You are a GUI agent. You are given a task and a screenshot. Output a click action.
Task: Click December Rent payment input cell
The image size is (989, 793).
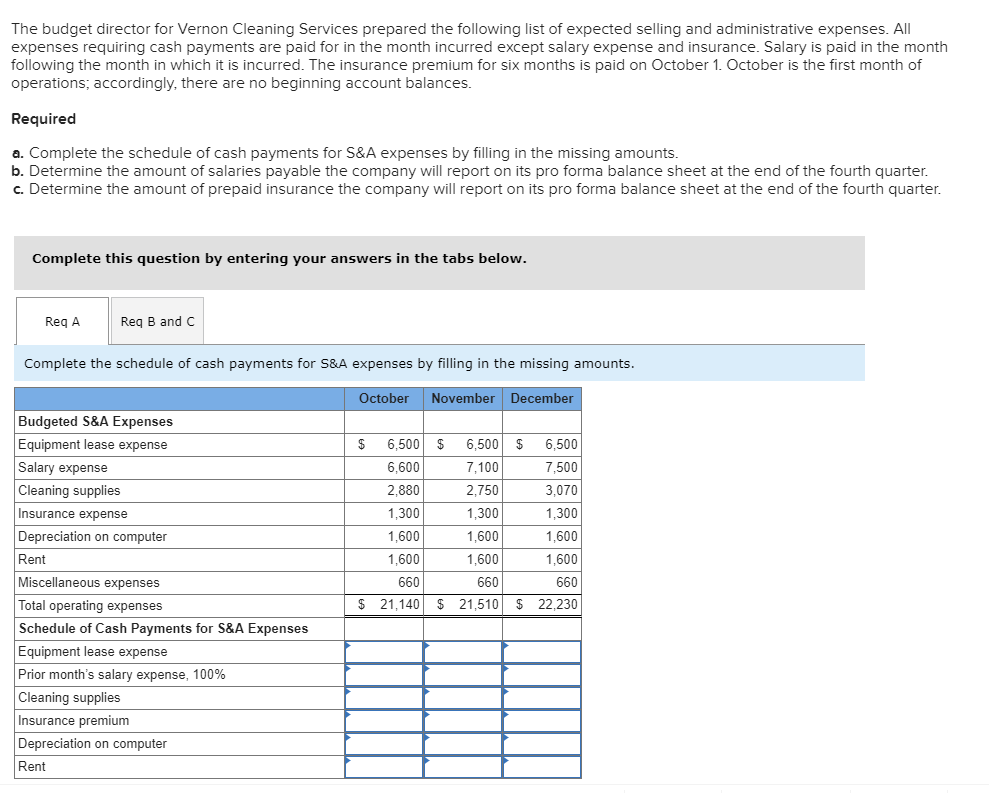(542, 767)
